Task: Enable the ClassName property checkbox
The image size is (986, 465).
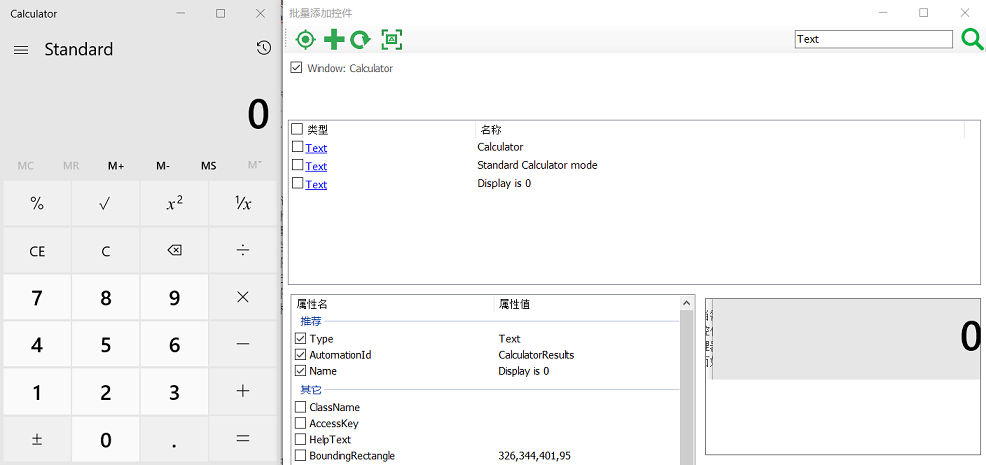Action: [x=301, y=407]
